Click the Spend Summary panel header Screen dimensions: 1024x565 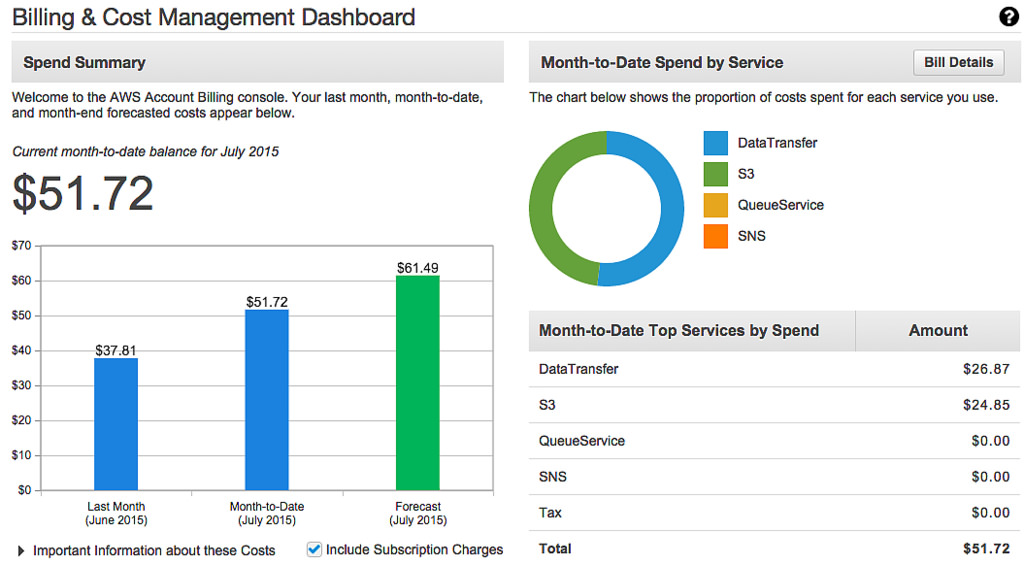[x=257, y=62]
